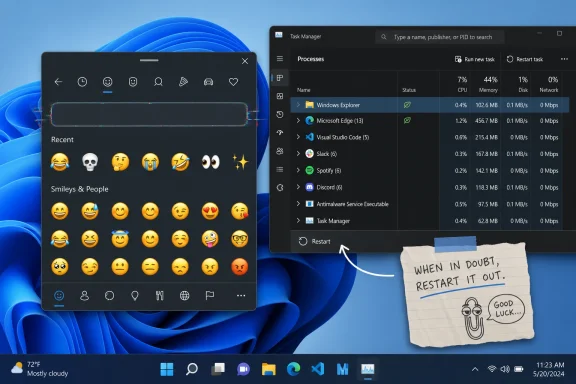The height and width of the screenshot is (384, 576).
Task: Select the Food fork-and-knife category
Action: pos(159,295)
